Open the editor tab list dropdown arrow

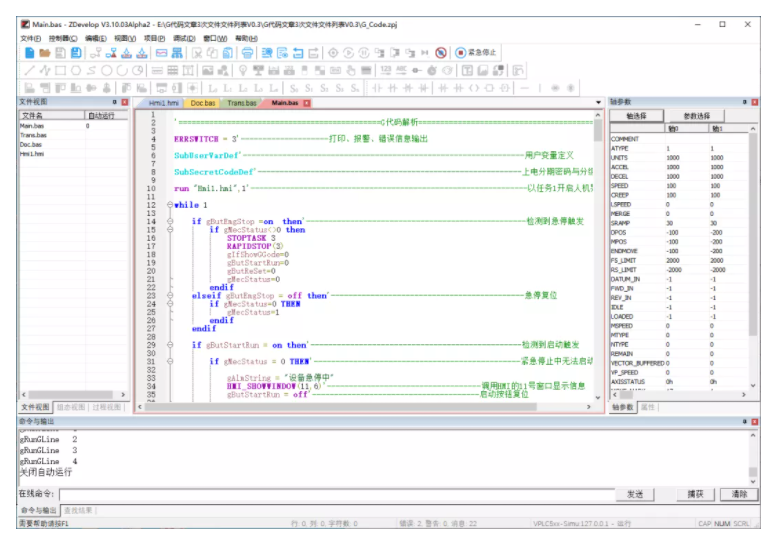tap(598, 103)
